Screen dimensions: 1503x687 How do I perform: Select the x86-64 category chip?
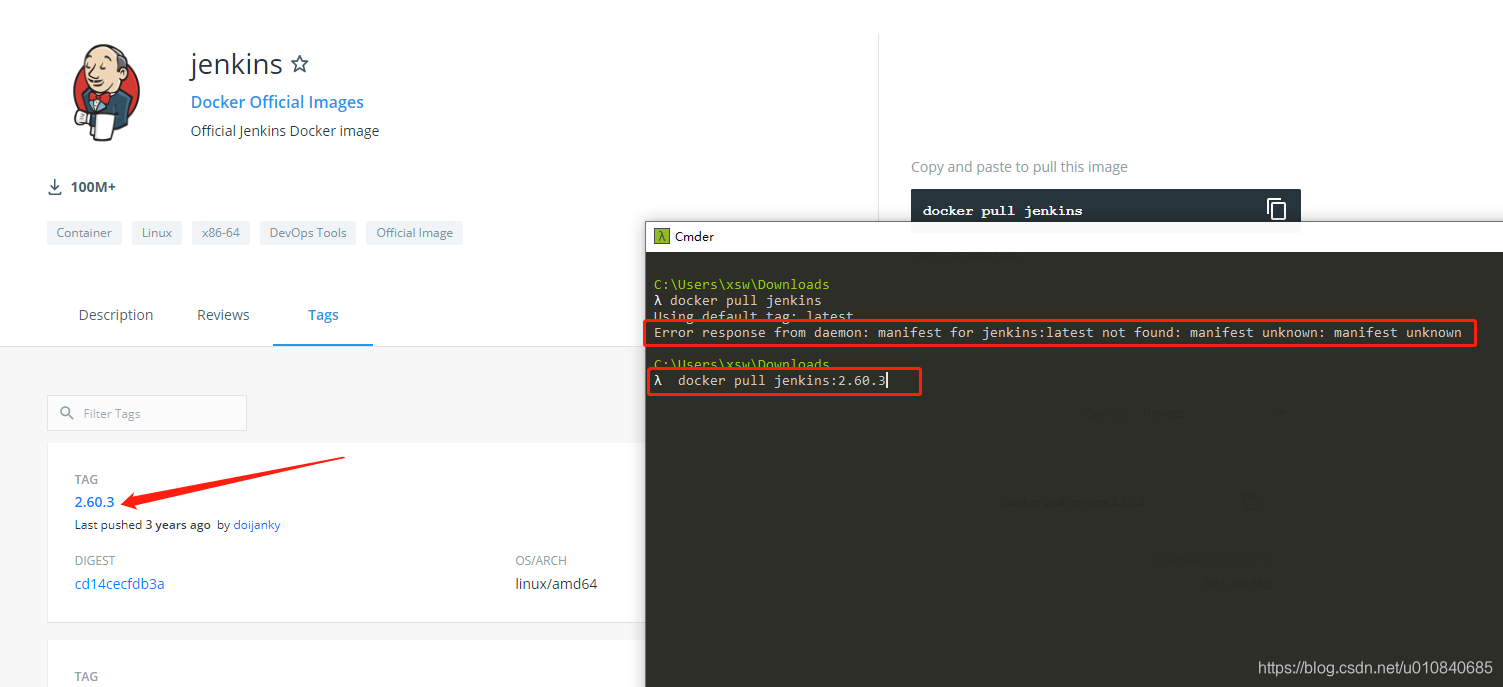coord(220,233)
